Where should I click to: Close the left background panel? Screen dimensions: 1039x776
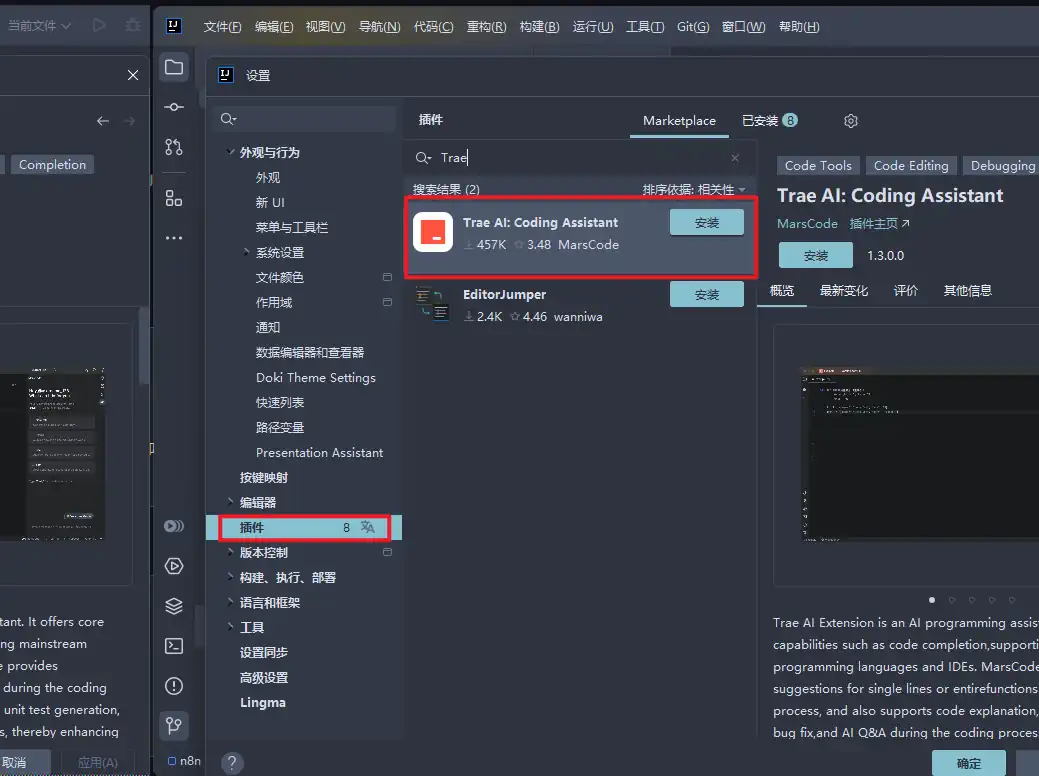click(x=133, y=75)
